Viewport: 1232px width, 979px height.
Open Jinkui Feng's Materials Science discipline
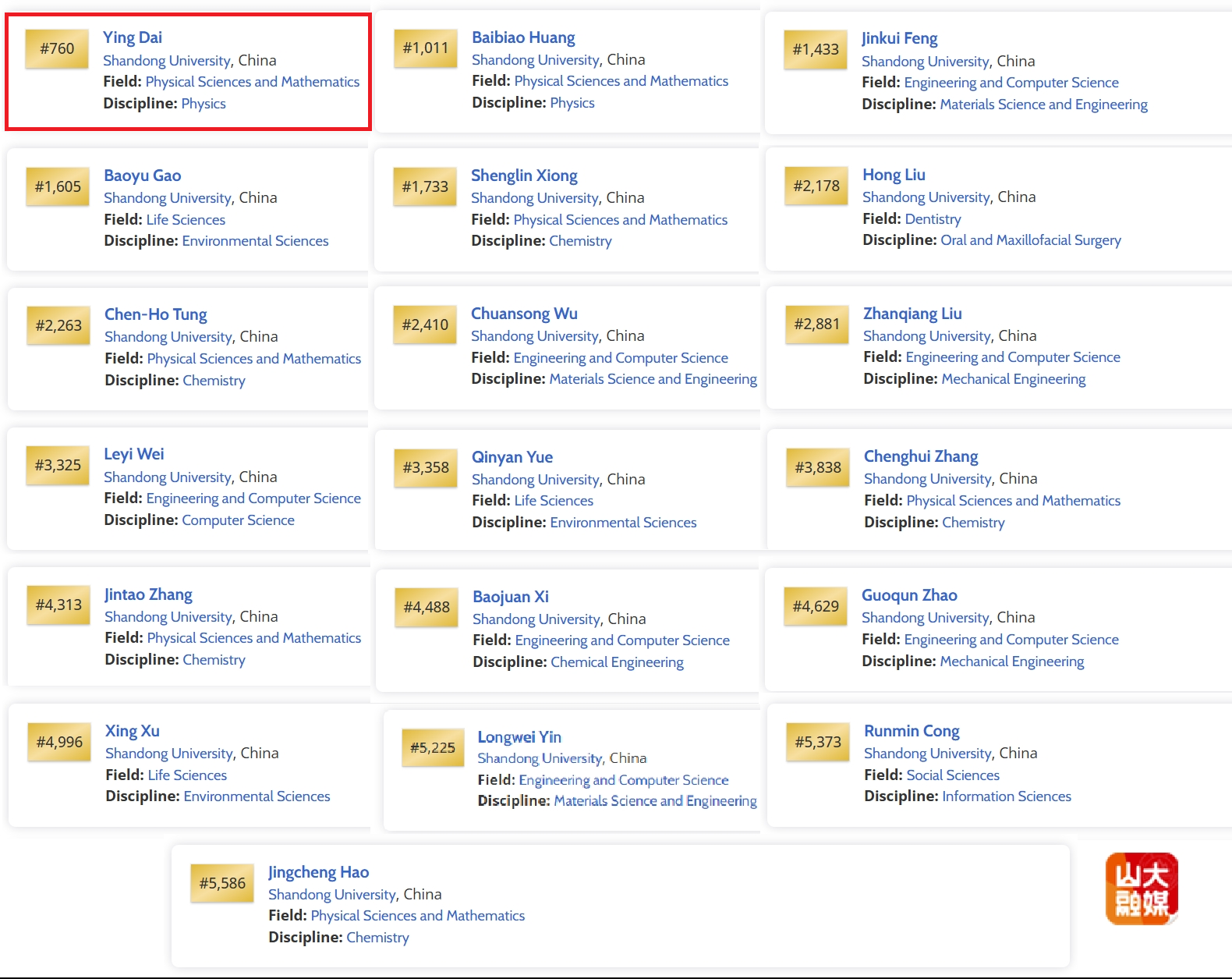(x=1043, y=105)
